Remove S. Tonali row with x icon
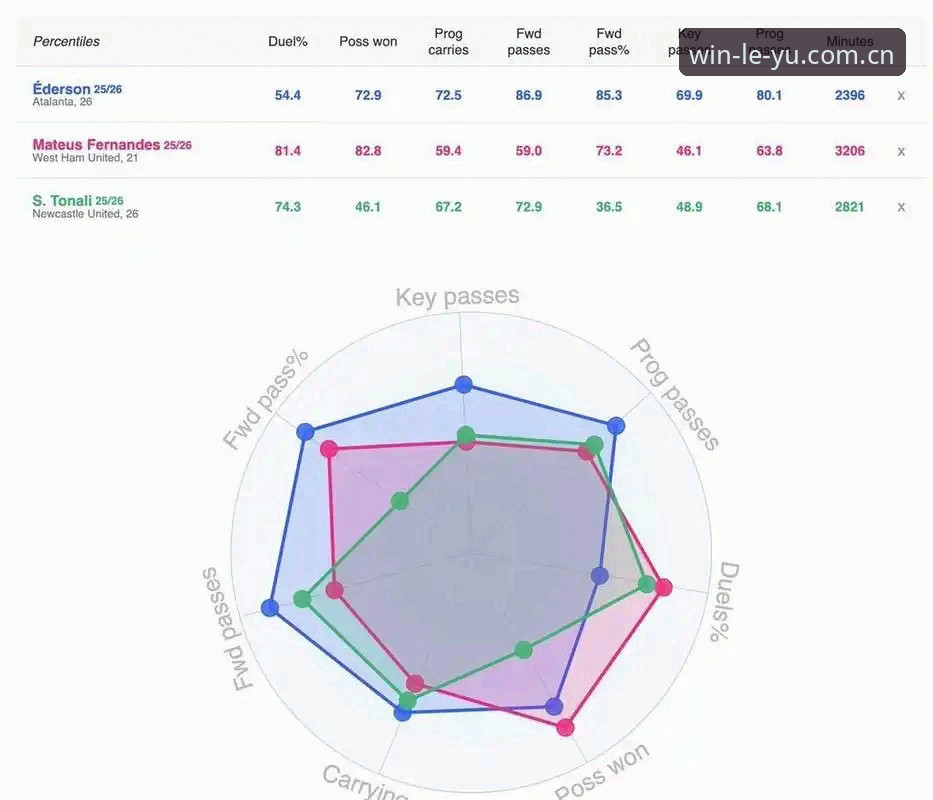 pyautogui.click(x=901, y=207)
